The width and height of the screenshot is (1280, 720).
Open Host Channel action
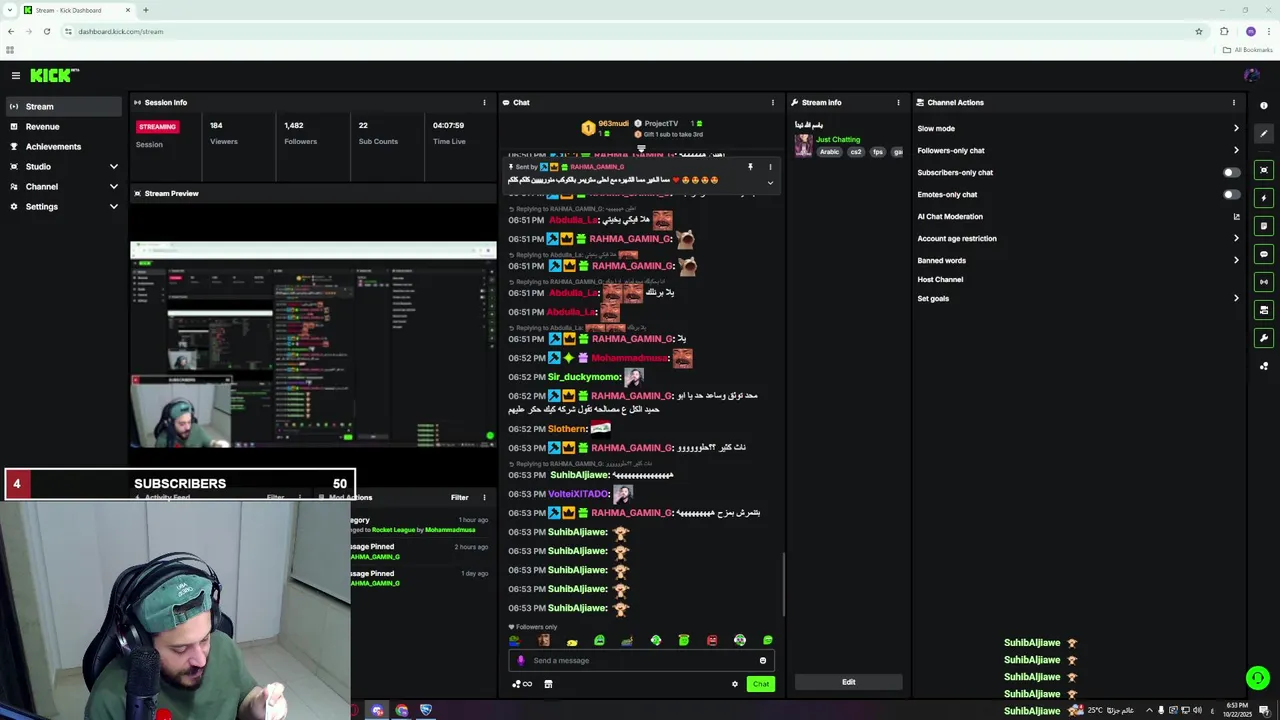(940, 279)
